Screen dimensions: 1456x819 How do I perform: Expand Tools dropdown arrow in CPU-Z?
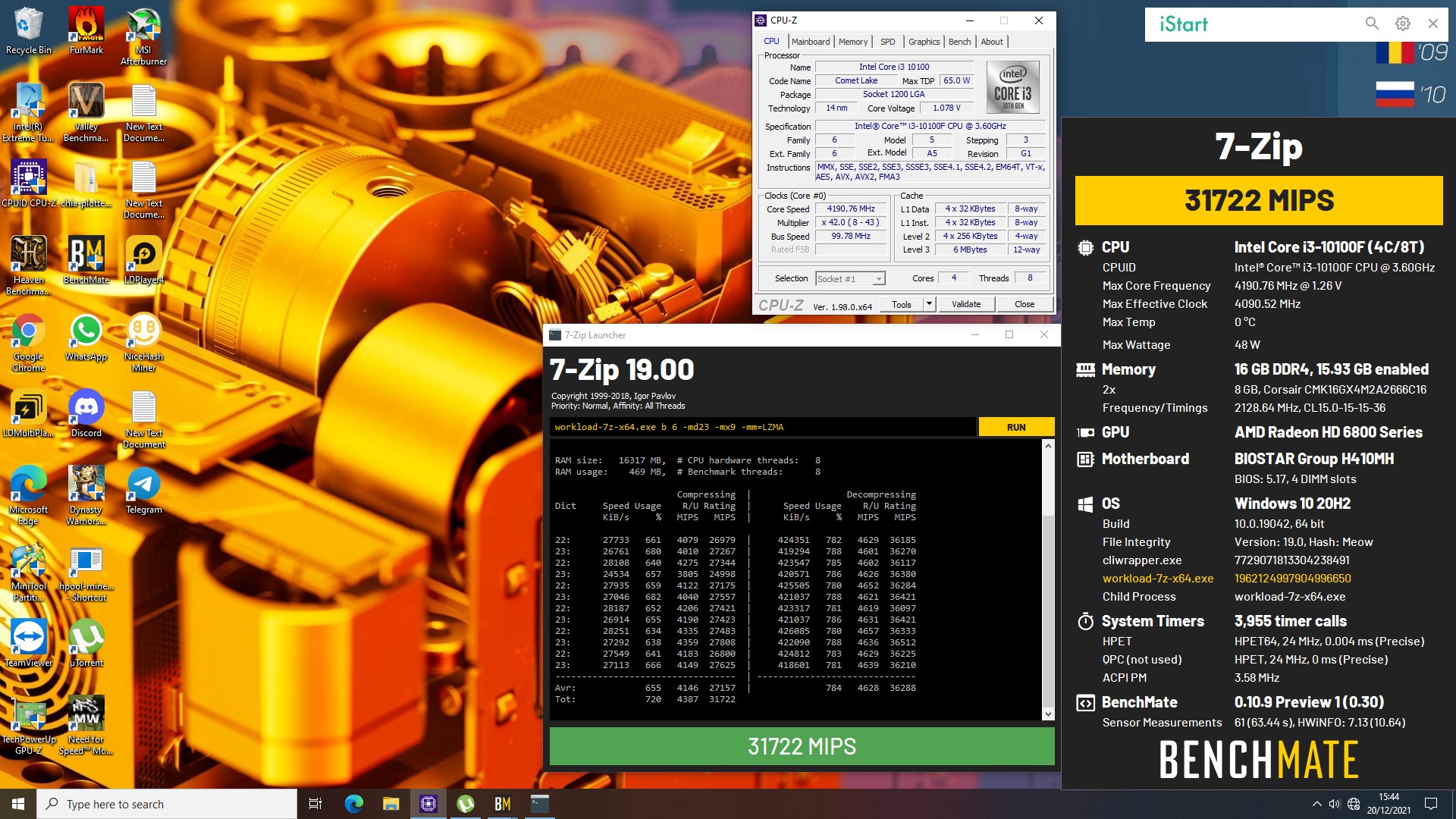click(928, 304)
